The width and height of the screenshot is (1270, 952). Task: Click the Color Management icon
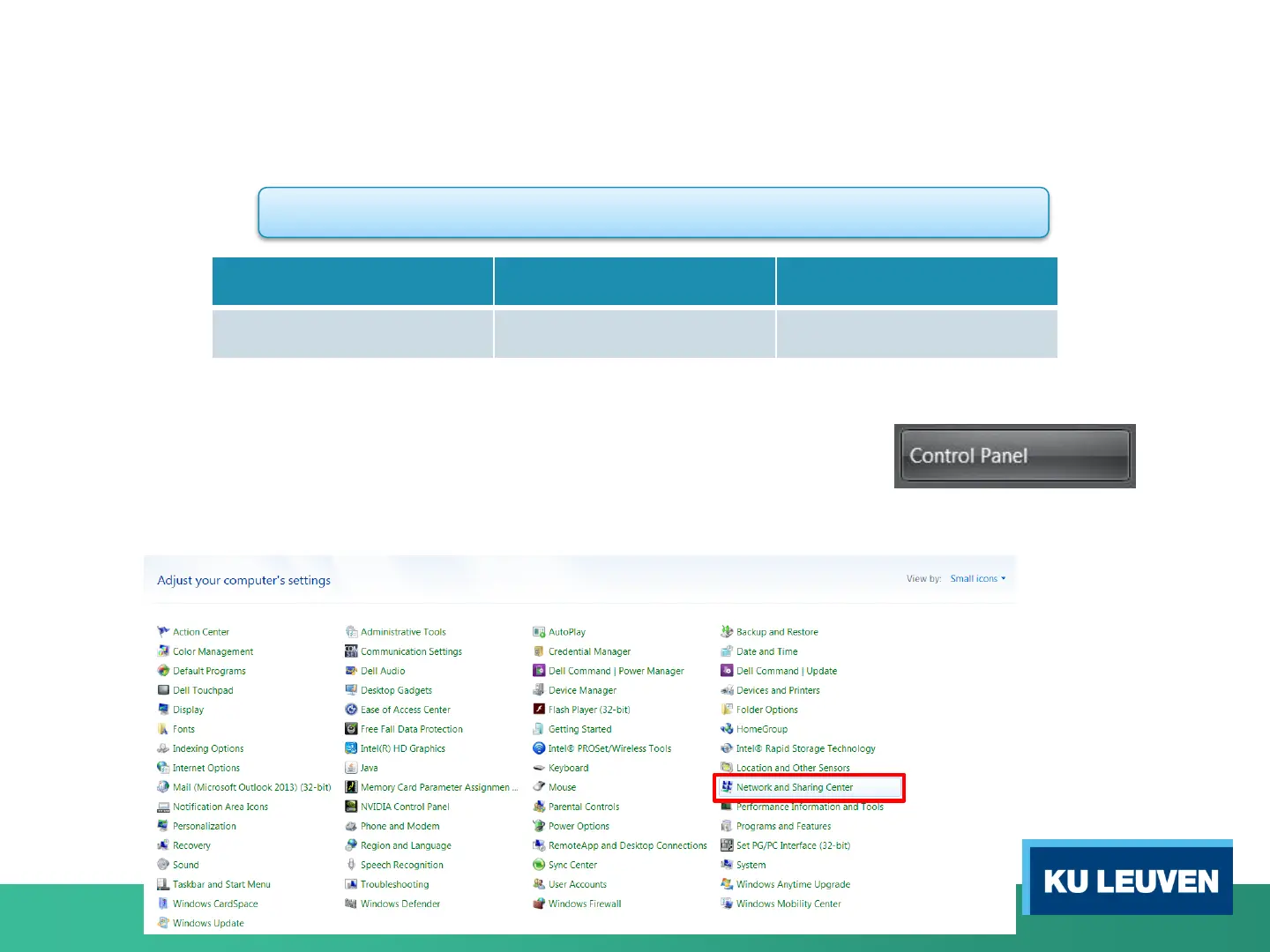coord(163,651)
